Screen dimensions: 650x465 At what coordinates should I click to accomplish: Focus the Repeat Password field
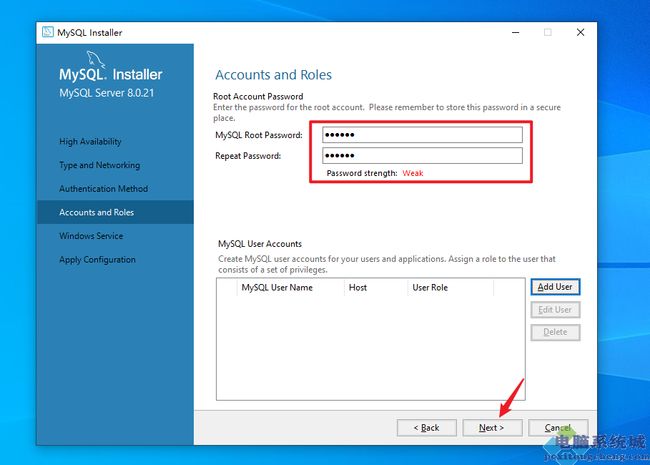click(422, 155)
